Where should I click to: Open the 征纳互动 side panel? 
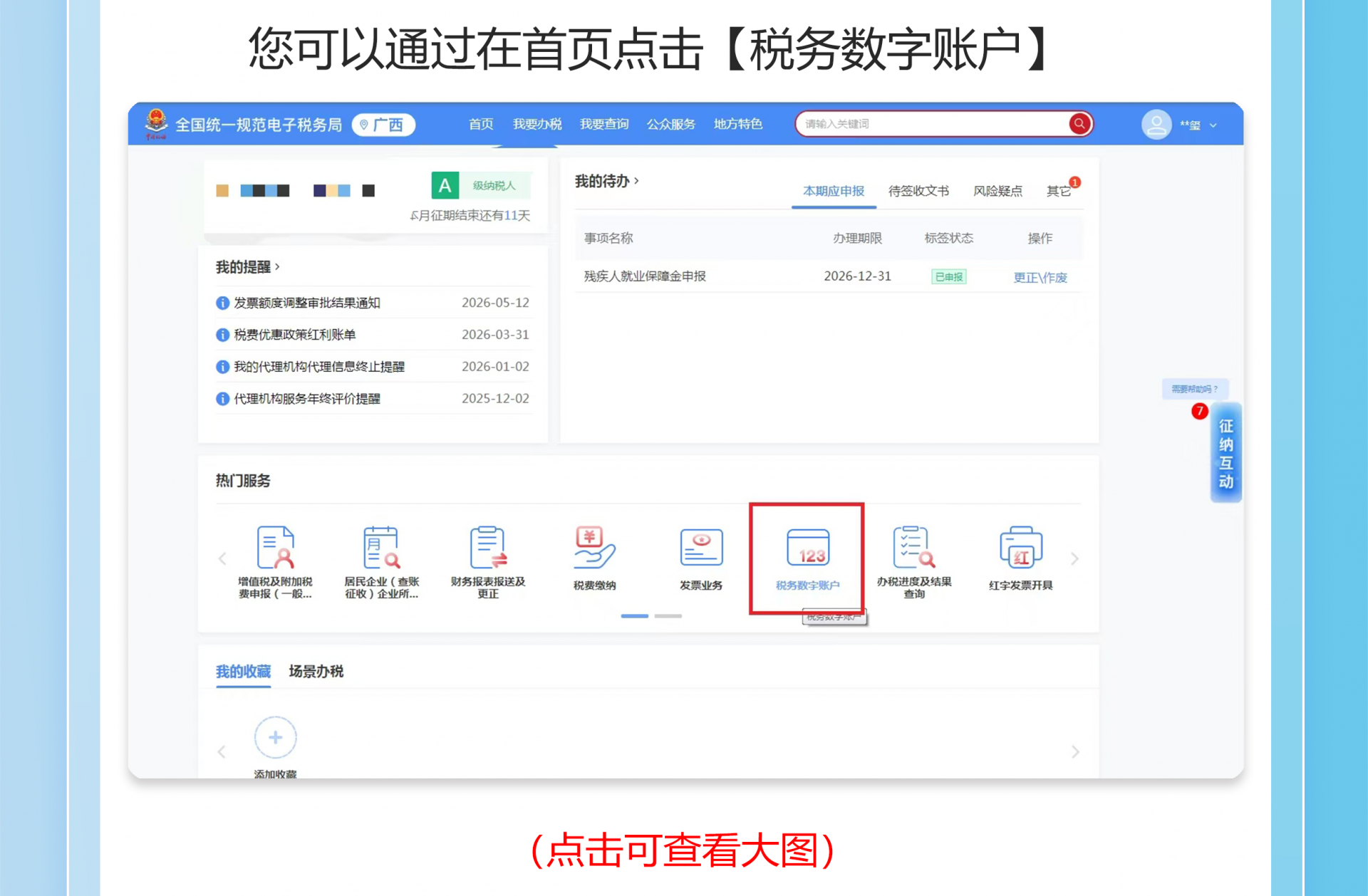(1225, 453)
